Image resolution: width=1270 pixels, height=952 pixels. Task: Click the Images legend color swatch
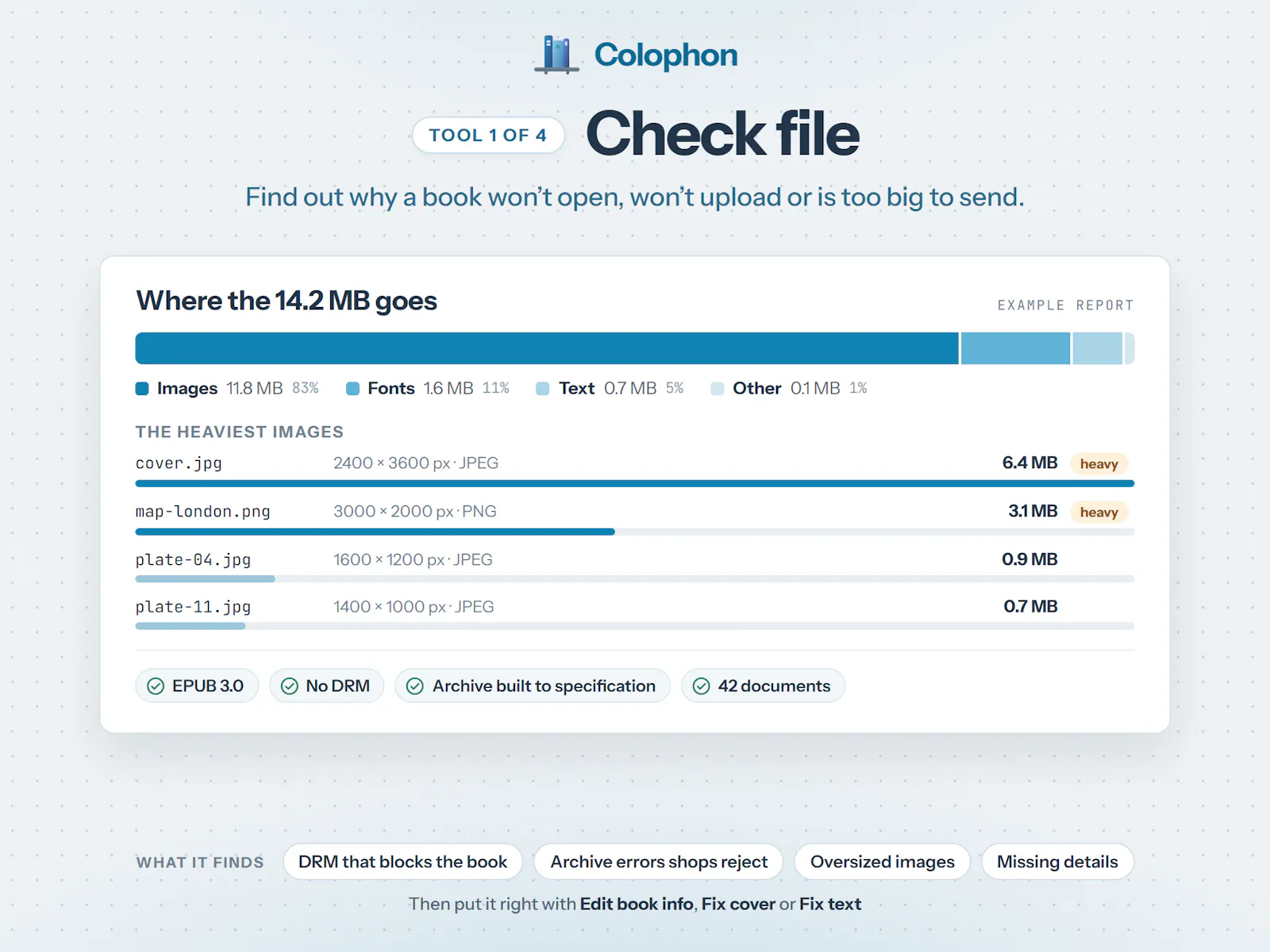[x=142, y=389]
